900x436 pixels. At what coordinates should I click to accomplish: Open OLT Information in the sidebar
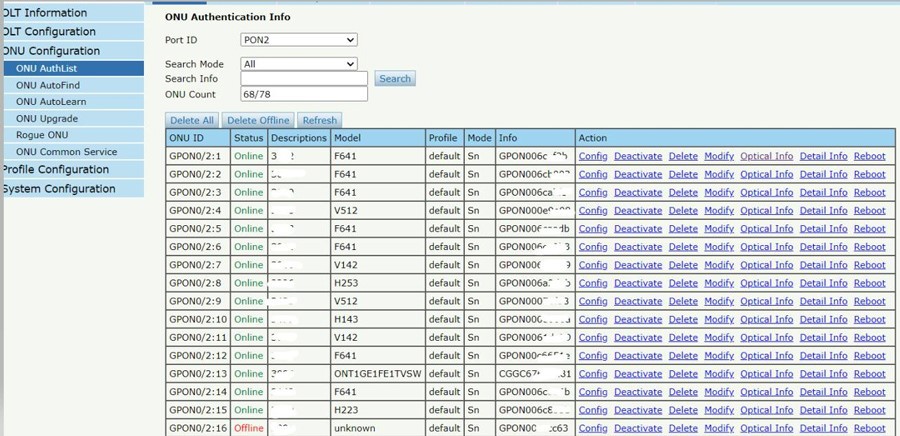coord(72,13)
